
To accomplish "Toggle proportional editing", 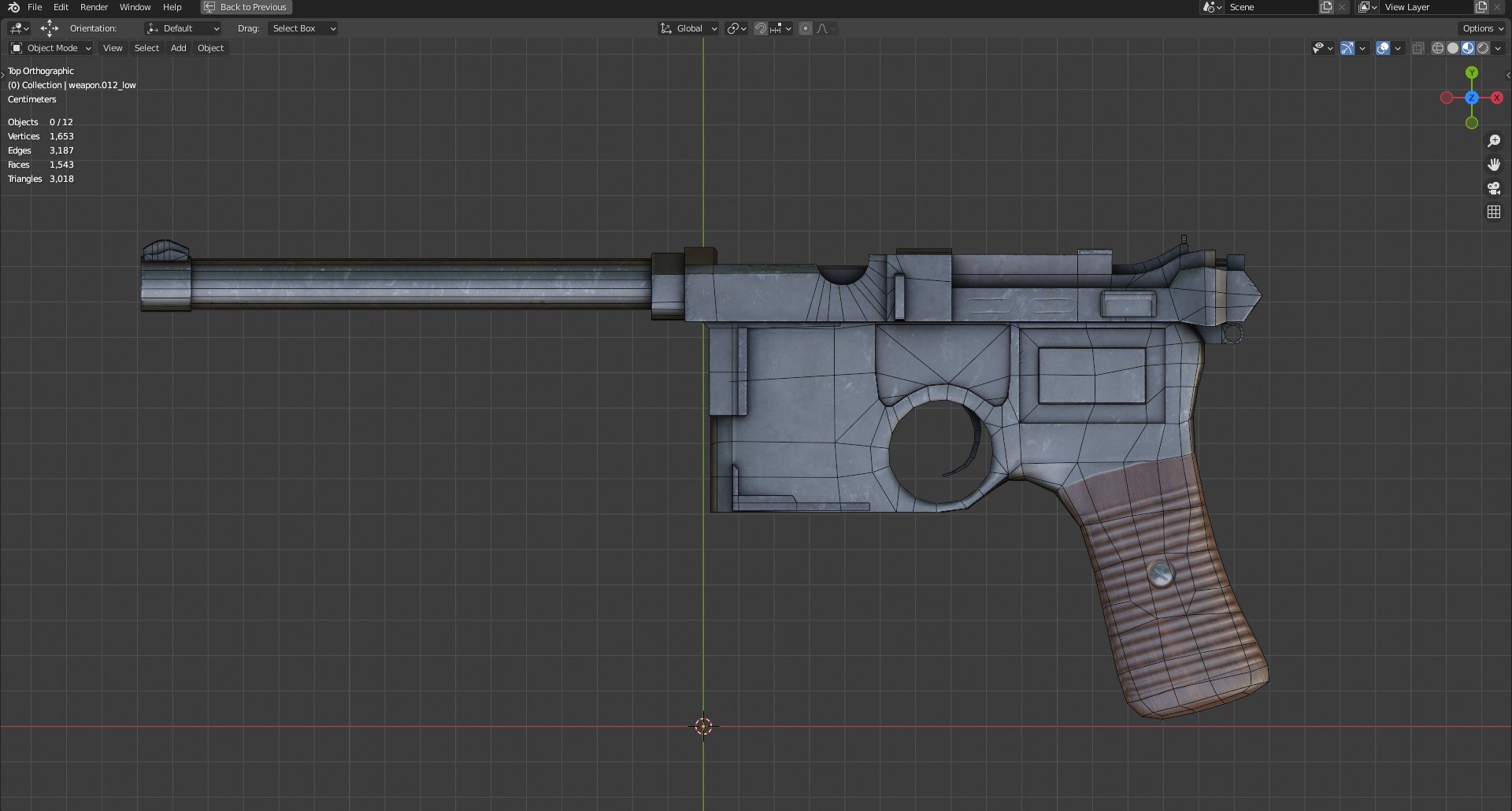I will point(806,28).
